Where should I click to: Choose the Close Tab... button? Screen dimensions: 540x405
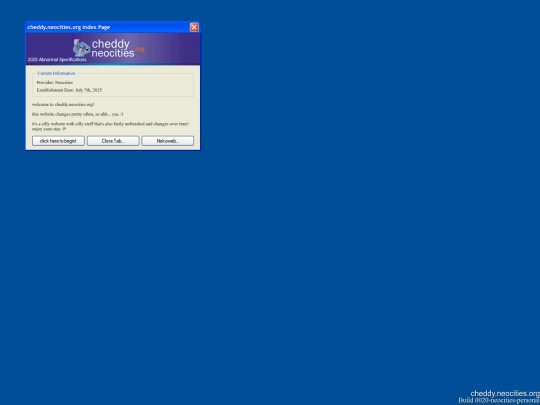(113, 141)
